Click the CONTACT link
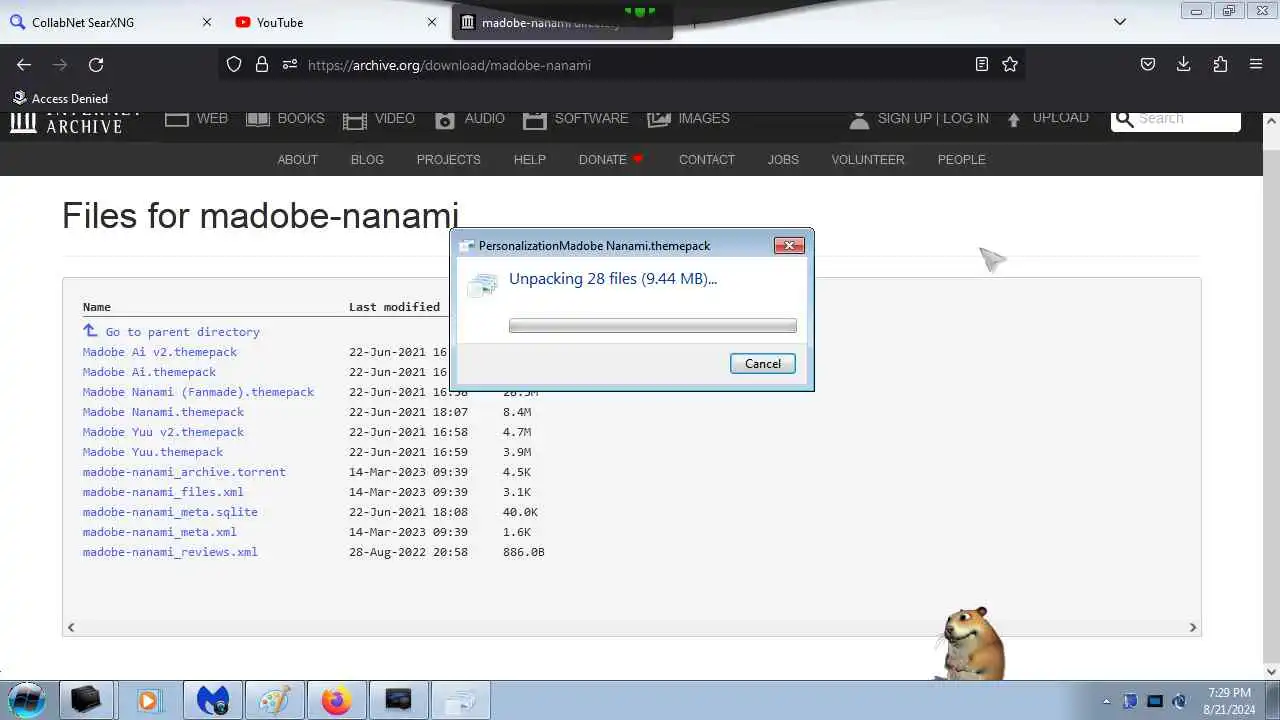 [x=706, y=160]
